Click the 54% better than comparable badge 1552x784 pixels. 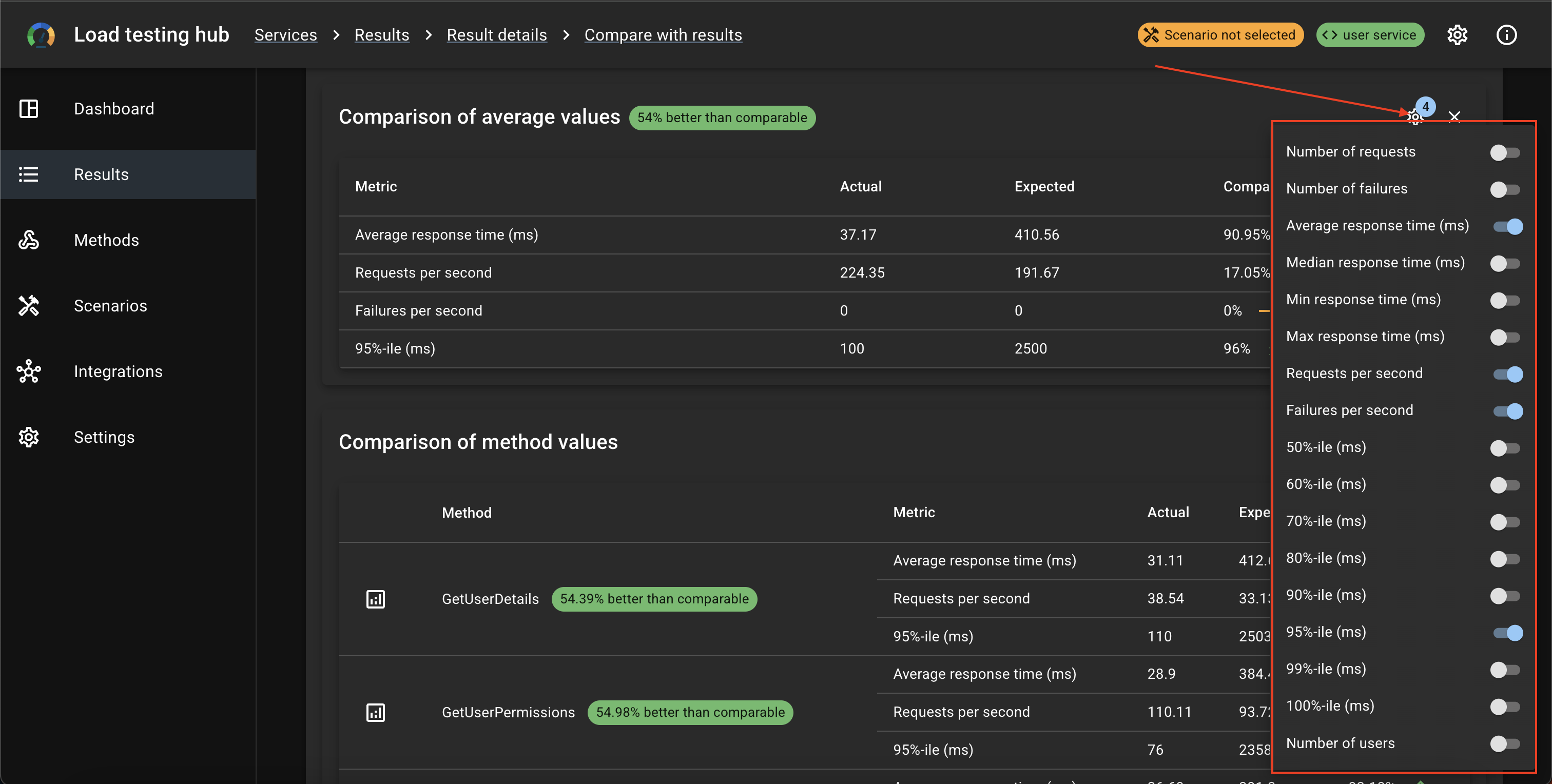click(722, 117)
